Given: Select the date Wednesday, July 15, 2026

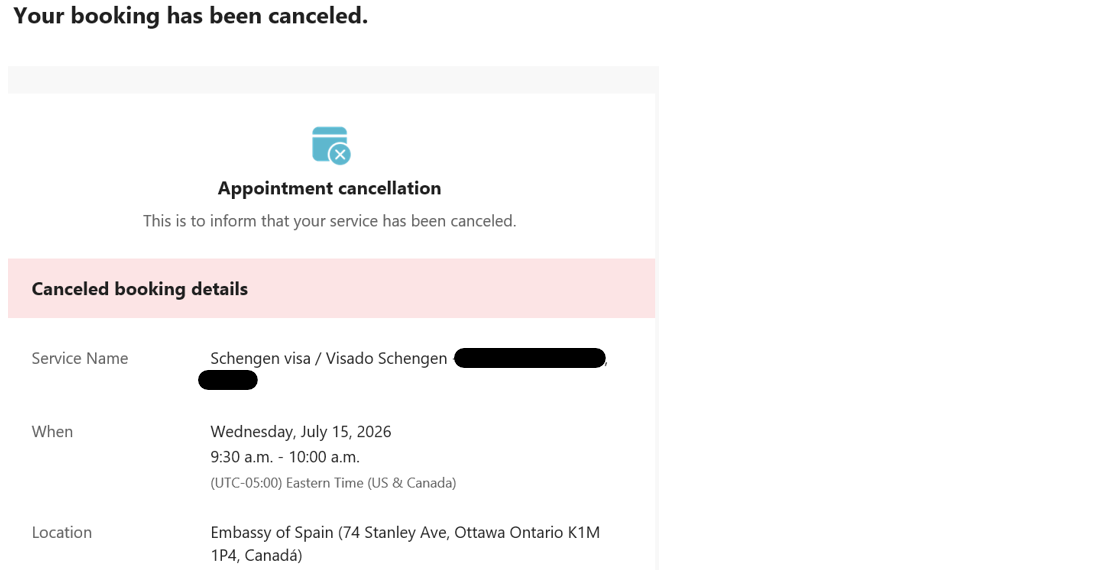Looking at the screenshot, I should [x=300, y=432].
